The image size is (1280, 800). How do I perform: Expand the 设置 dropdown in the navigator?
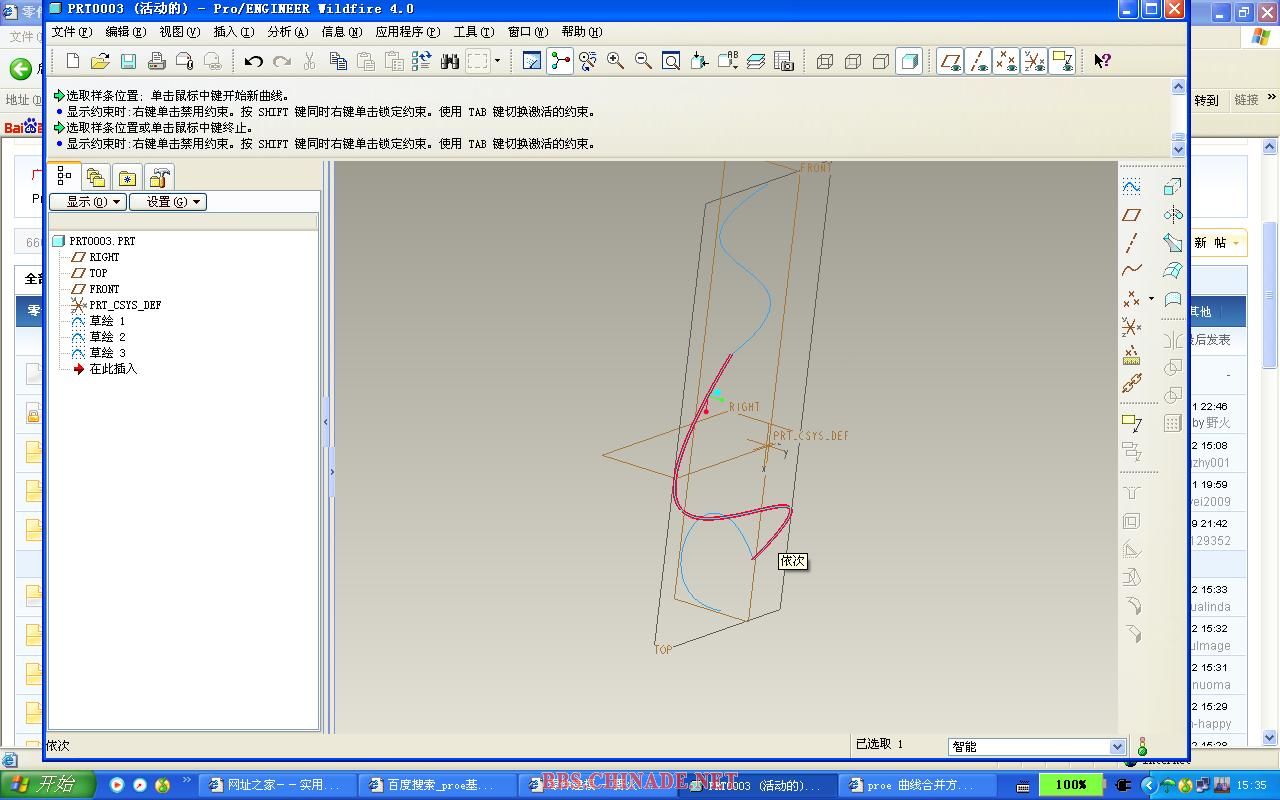point(167,202)
